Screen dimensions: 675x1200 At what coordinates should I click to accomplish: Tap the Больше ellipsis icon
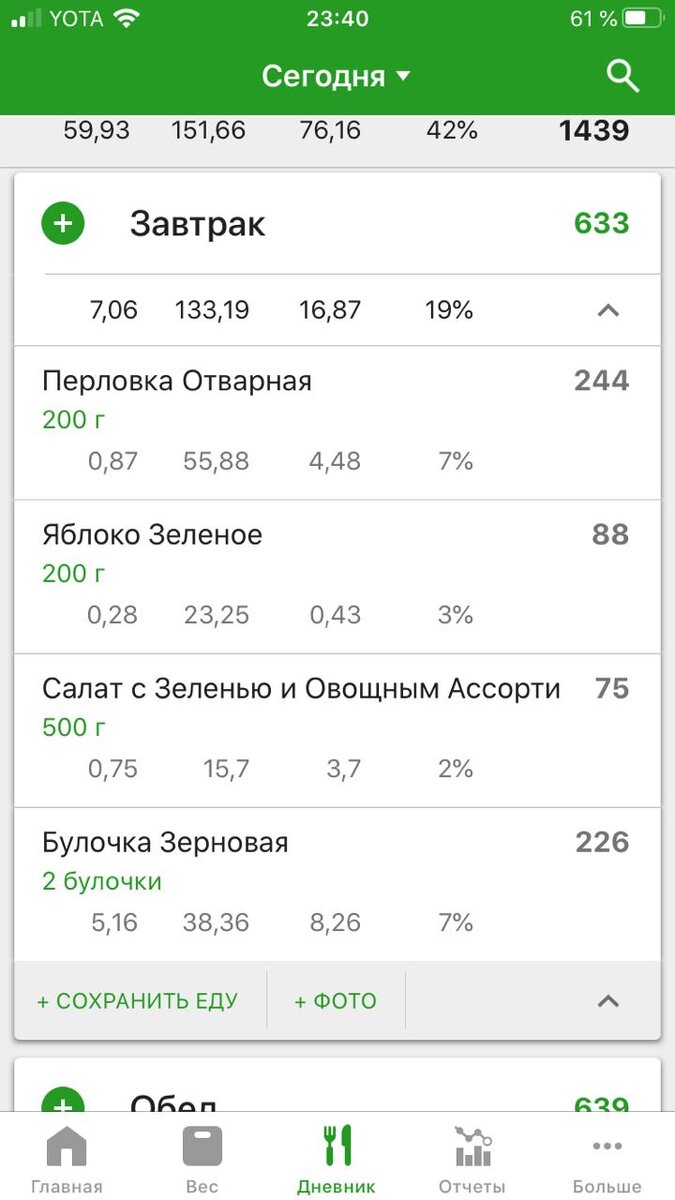[x=607, y=1148]
